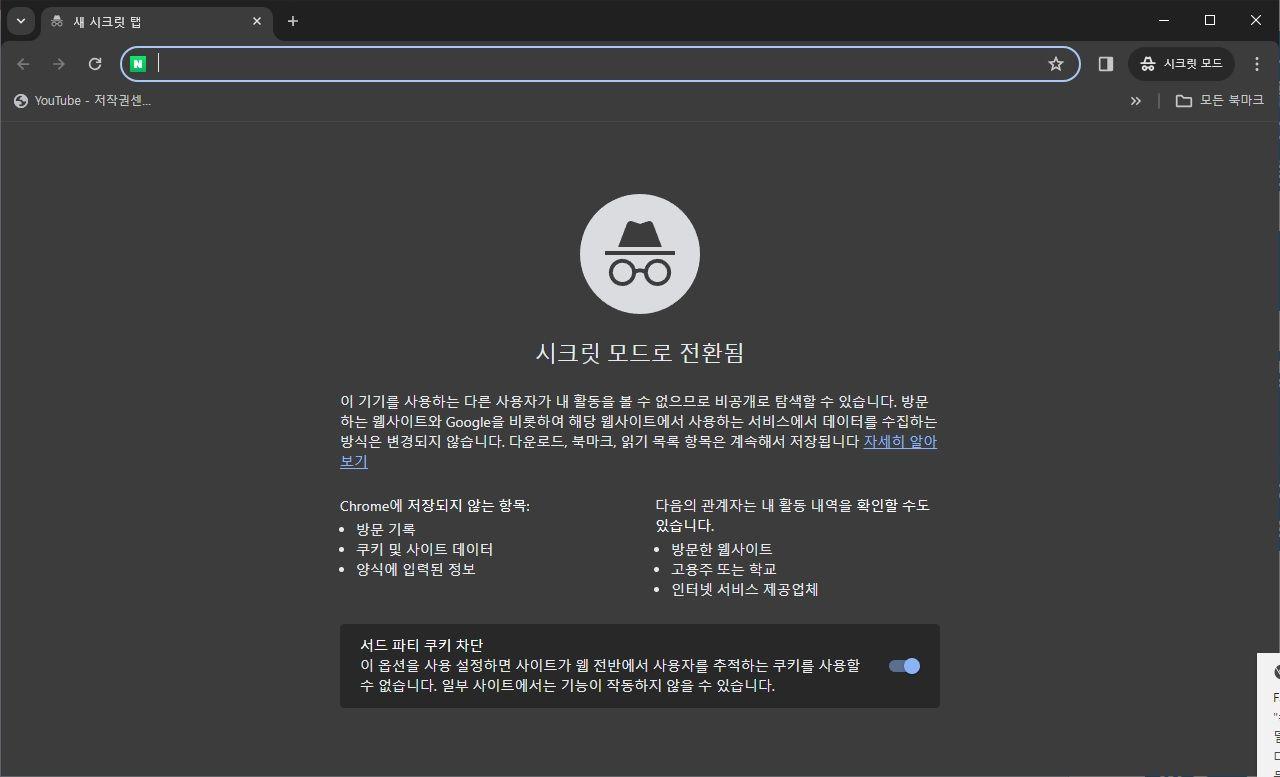Open the 모든 북마크 folder

click(1219, 101)
